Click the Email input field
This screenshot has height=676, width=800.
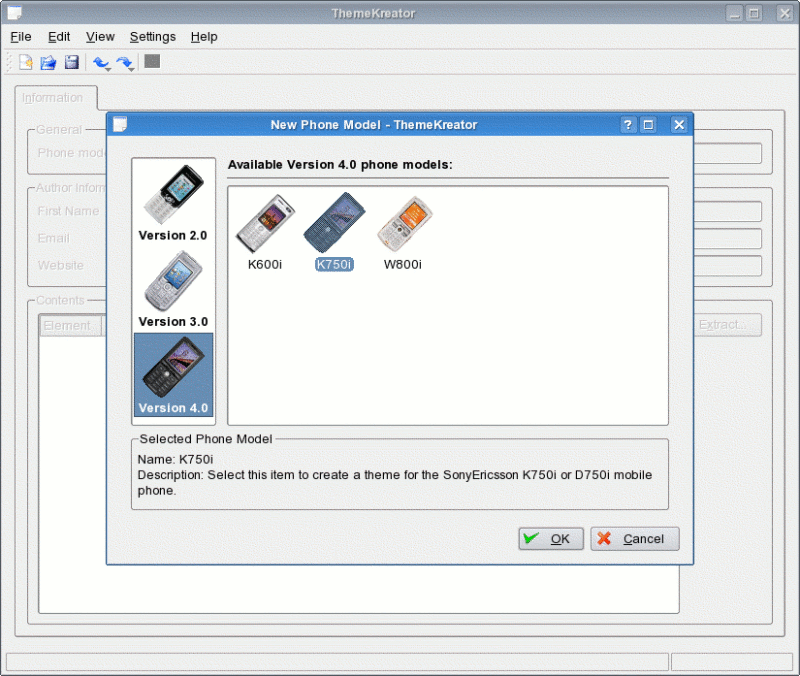[x=728, y=239]
